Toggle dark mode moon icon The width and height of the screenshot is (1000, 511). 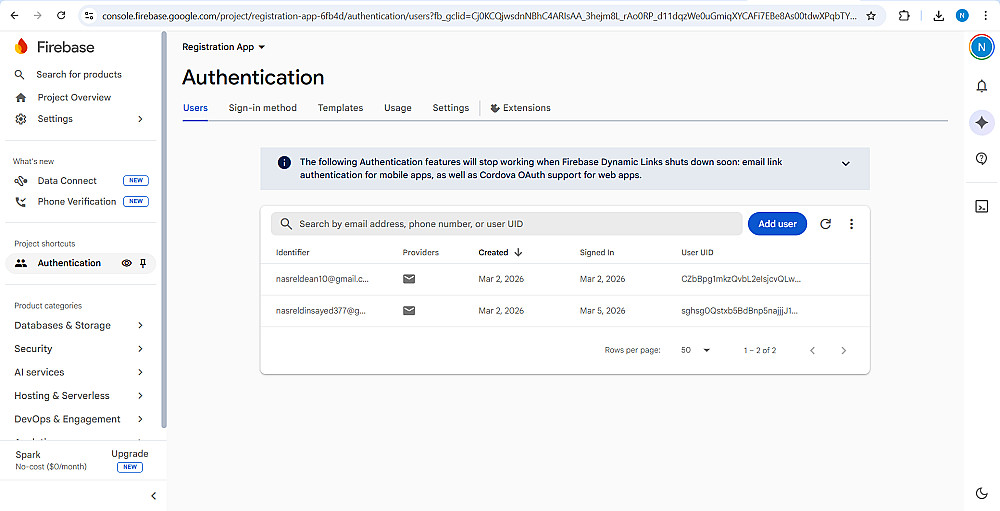[x=981, y=493]
